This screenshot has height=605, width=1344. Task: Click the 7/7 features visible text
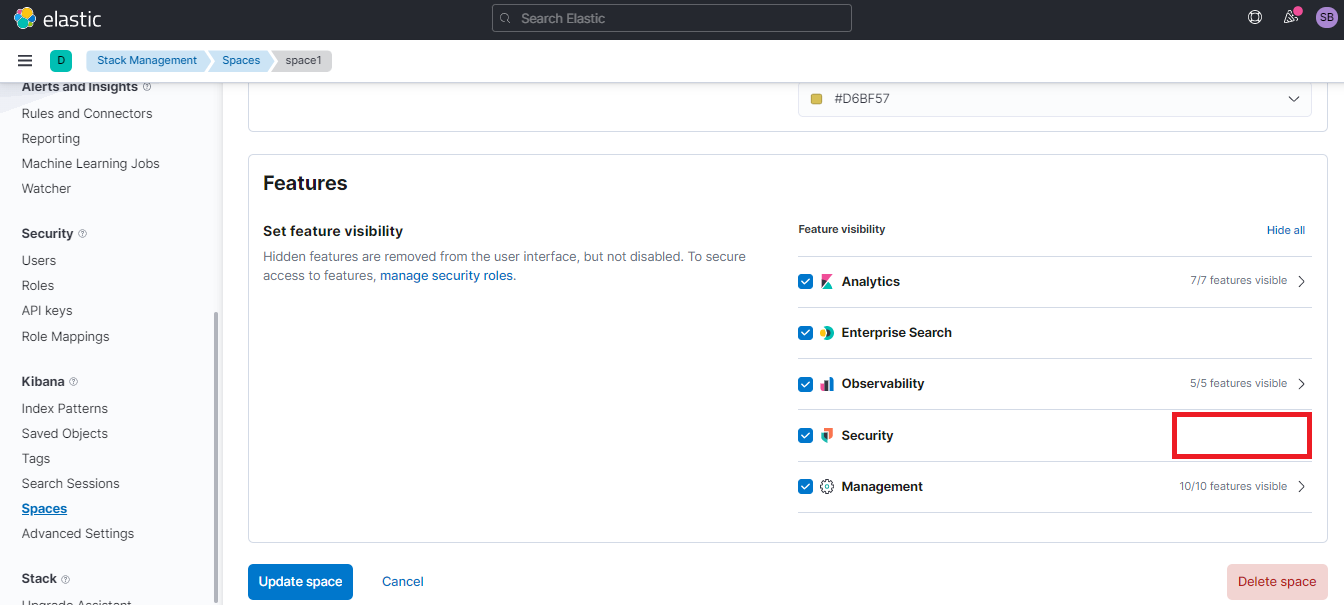click(1238, 281)
